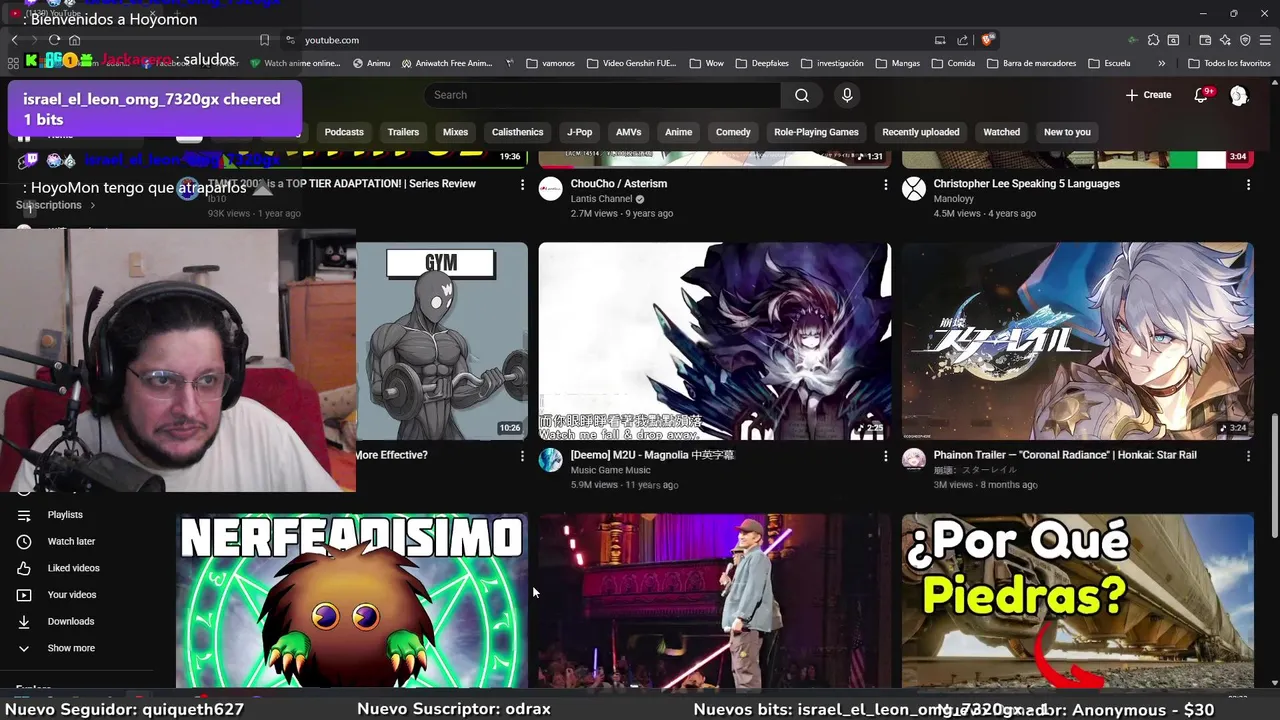1280x720 pixels.
Task: Open Wow bookmarks folder
Action: click(x=707, y=63)
